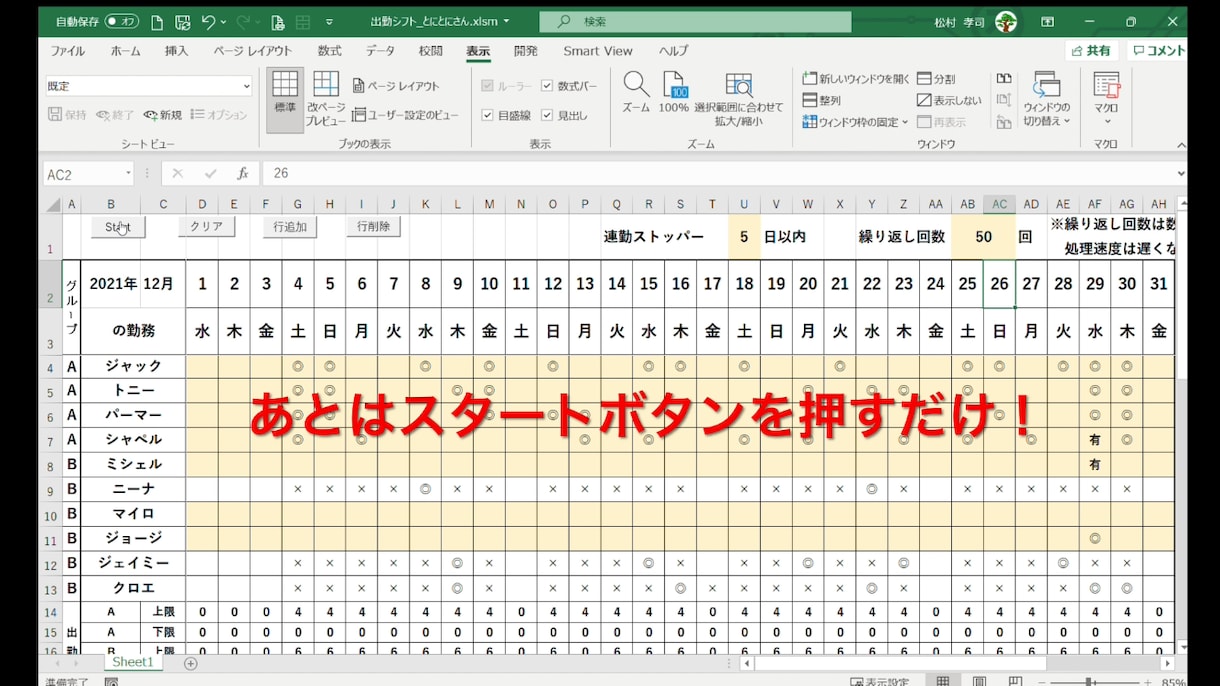Image resolution: width=1220 pixels, height=686 pixels.
Task: Switch to ページ レイアウト workbook view
Action: tap(396, 87)
